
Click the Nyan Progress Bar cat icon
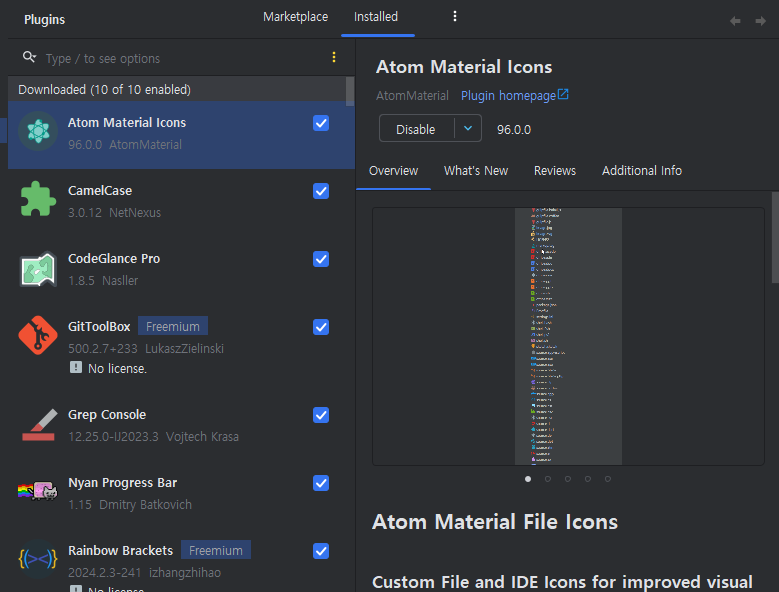point(38,491)
